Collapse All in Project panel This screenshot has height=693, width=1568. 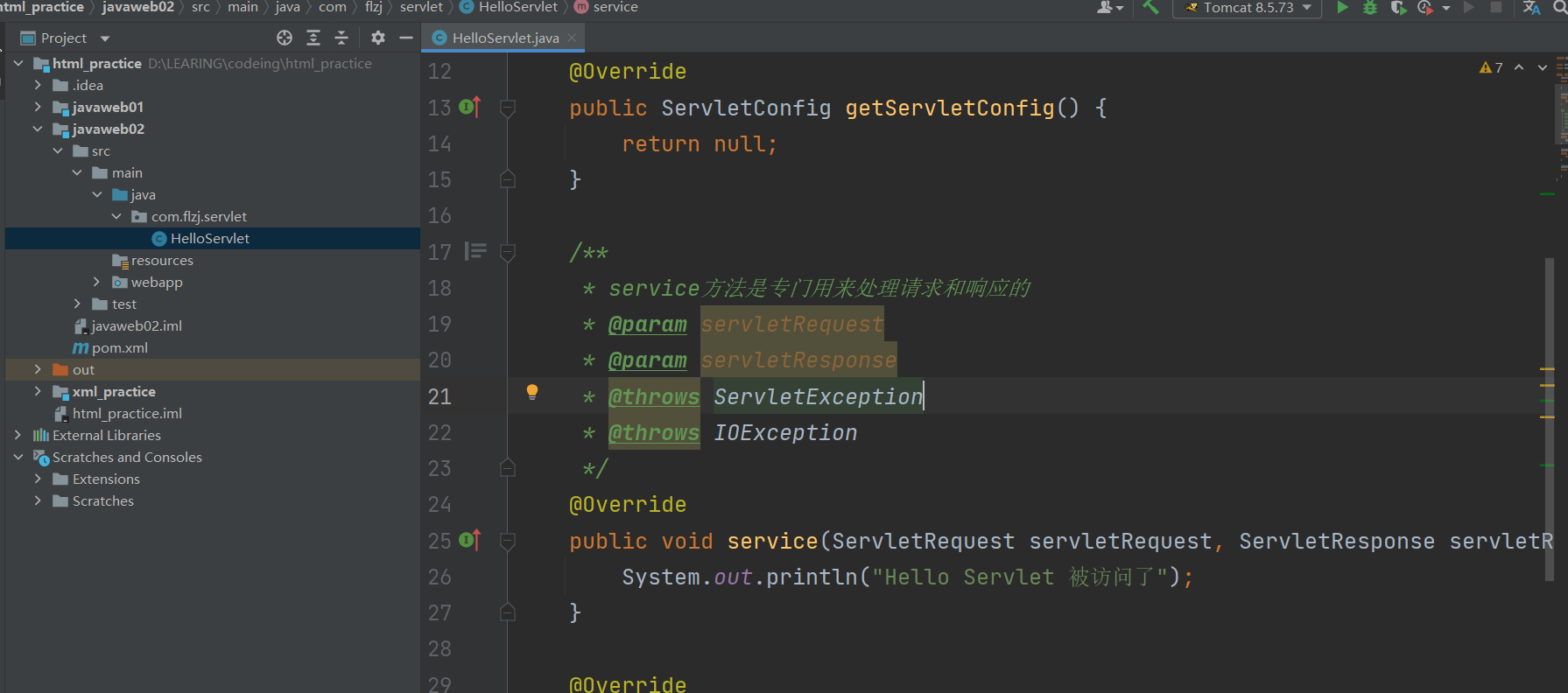tap(341, 38)
